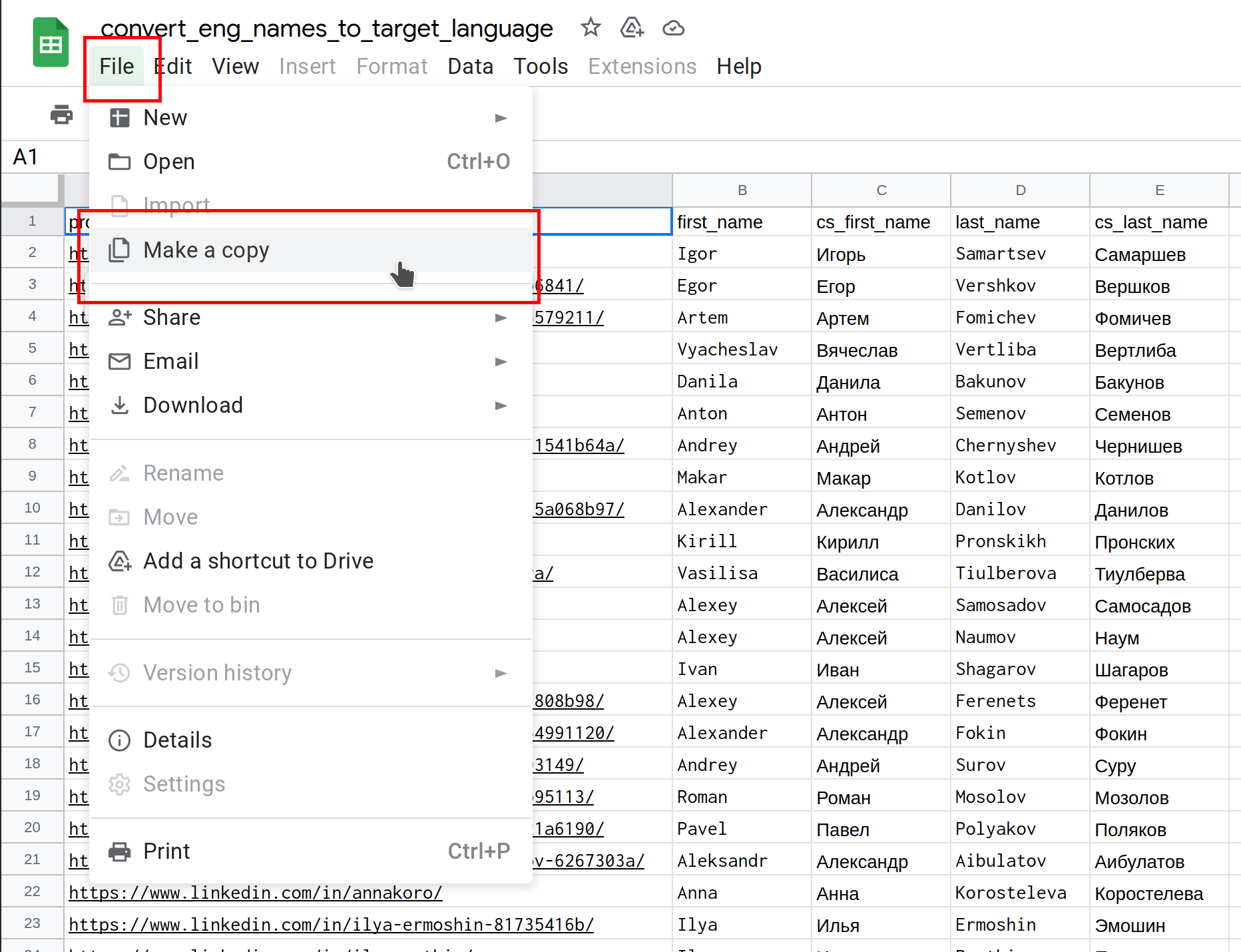Expand the New submenu
The width and height of the screenshot is (1241, 952).
click(501, 118)
